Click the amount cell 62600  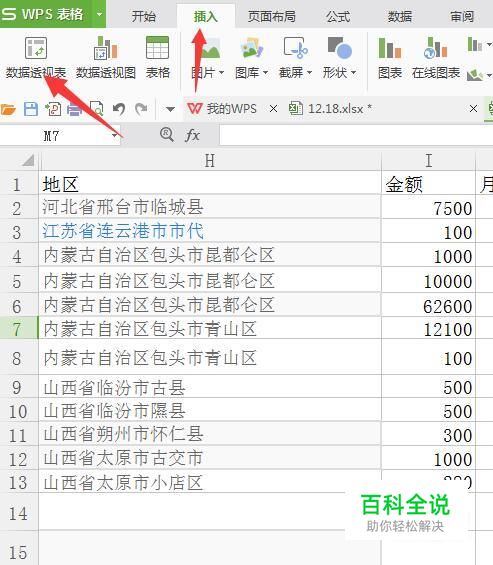pyautogui.click(x=428, y=305)
